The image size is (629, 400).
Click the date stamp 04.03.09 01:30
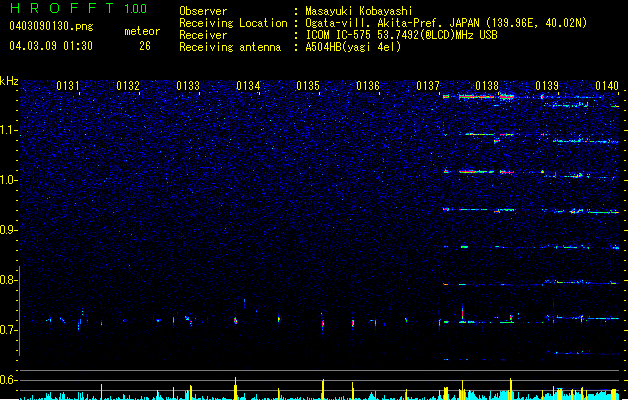coord(51,46)
